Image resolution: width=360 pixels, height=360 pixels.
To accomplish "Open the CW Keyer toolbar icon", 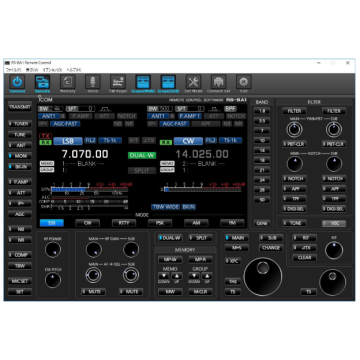I will [x=118, y=82].
